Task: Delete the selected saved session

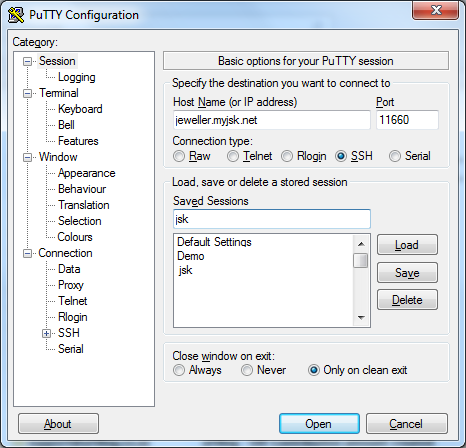Action: (x=407, y=300)
